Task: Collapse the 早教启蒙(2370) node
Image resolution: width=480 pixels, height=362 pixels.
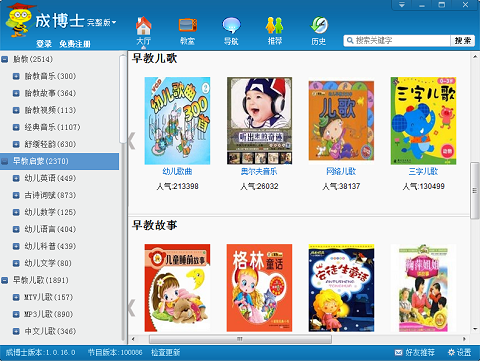Action: point(5,161)
